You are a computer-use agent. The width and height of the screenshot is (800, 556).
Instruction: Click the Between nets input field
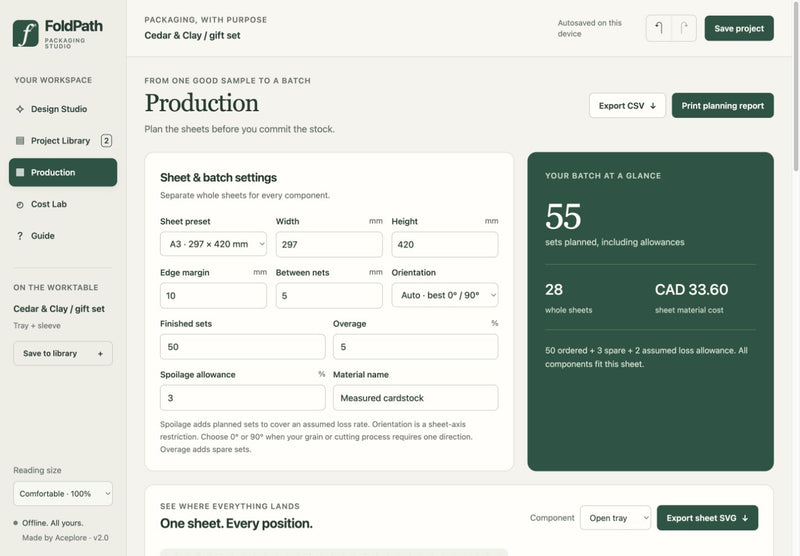tap(329, 296)
